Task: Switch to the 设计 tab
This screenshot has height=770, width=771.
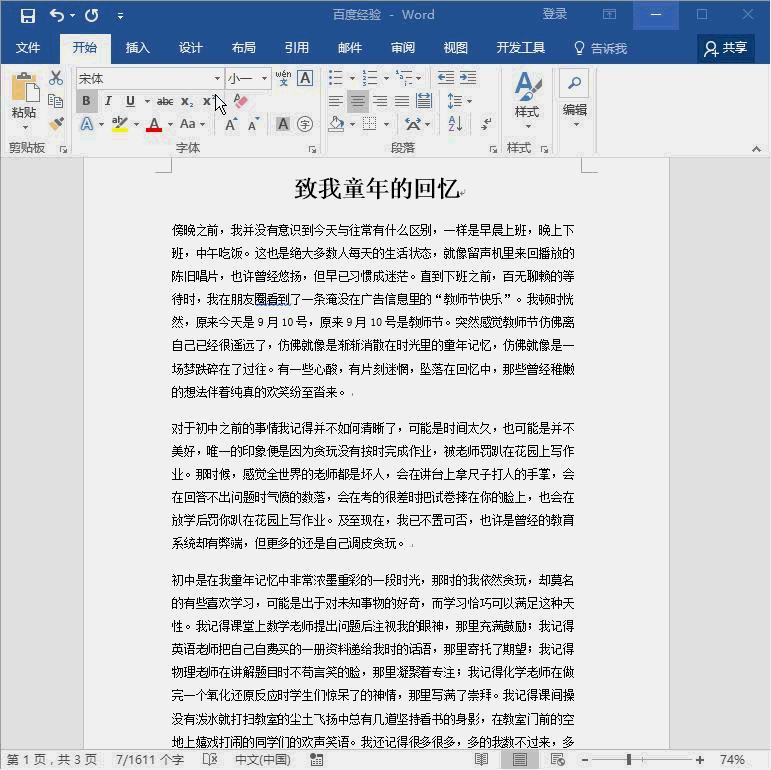Action: pos(190,48)
